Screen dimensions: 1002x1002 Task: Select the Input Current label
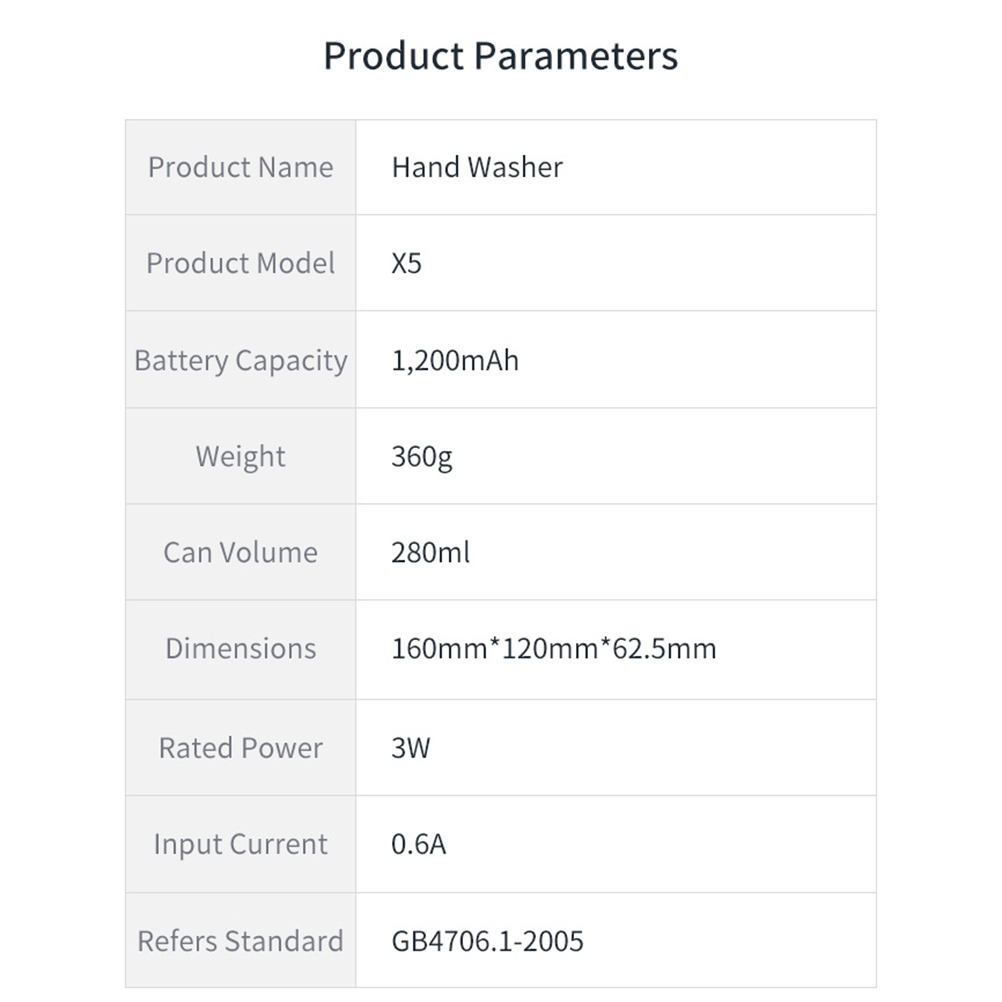[240, 844]
